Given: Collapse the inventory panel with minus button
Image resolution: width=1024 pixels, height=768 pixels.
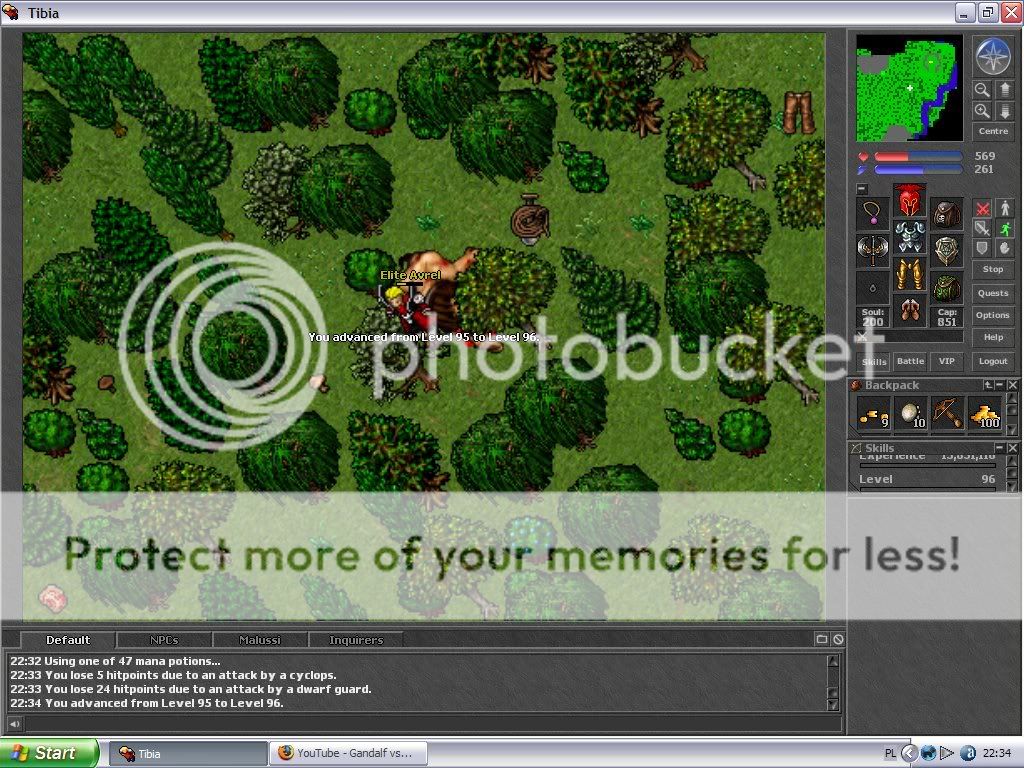Looking at the screenshot, I should click(862, 189).
